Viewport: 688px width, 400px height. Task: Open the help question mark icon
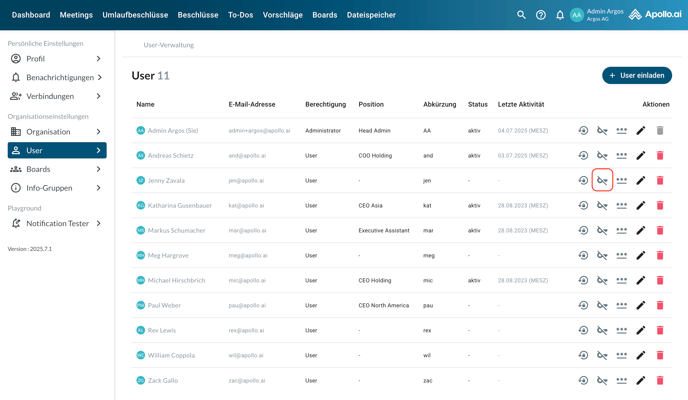(541, 15)
